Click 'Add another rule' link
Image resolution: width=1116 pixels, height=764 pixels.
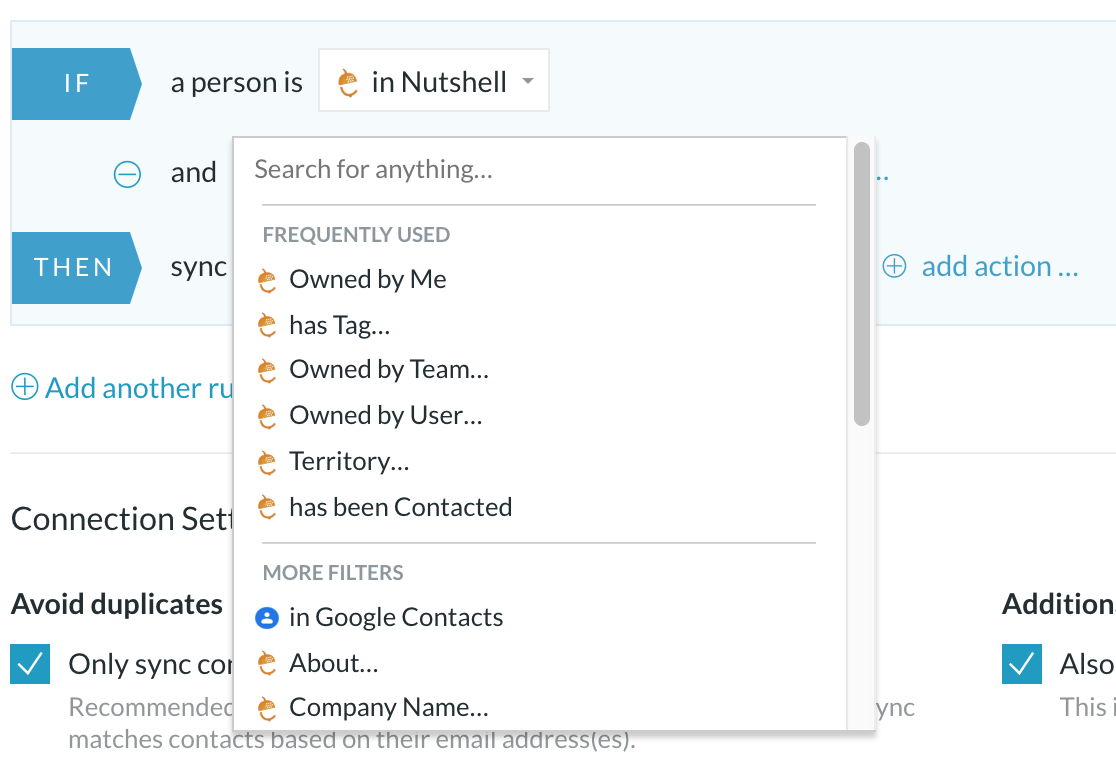coord(139,388)
